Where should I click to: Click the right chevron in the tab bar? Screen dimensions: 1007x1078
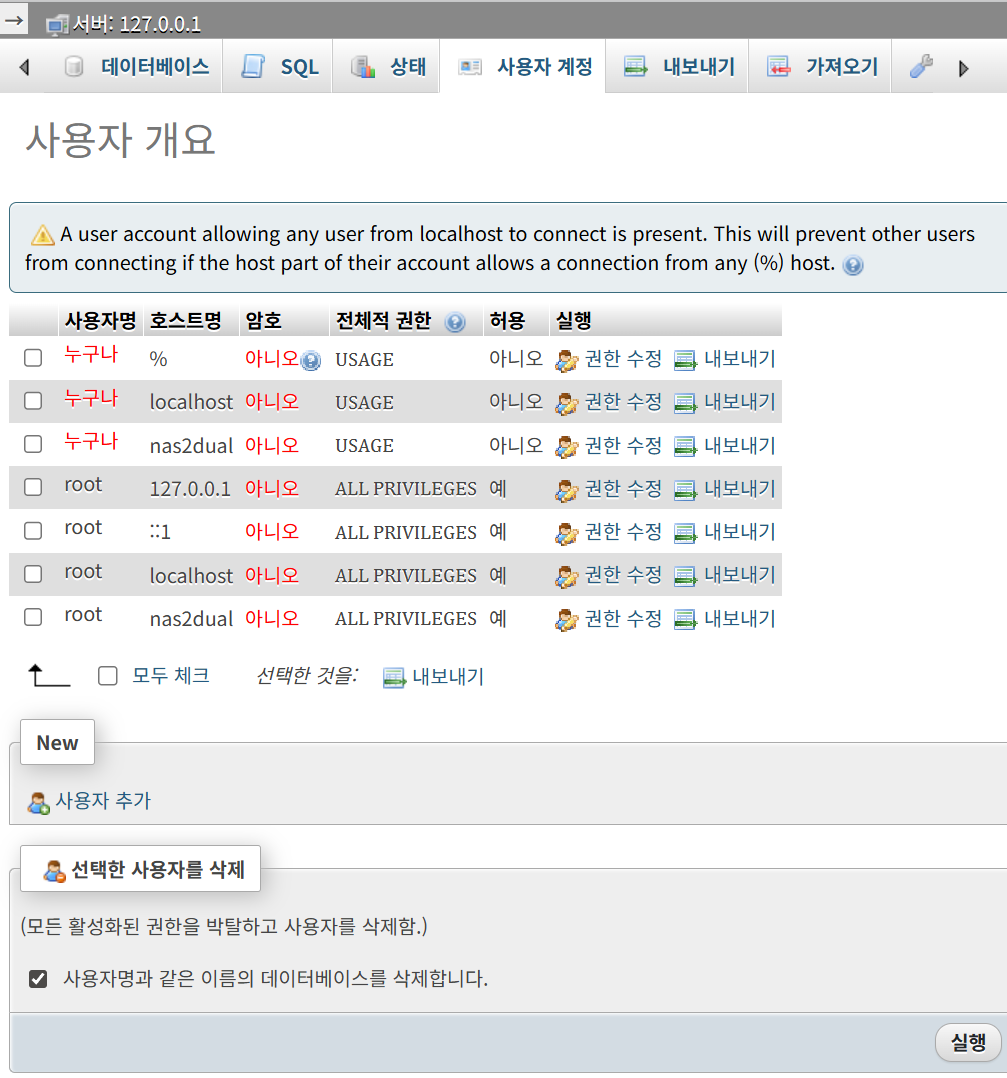(963, 66)
